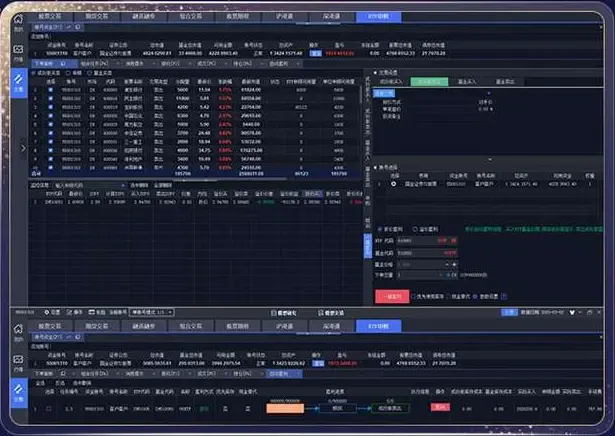Select the green highlighted tab in the trade settings panel

(429, 82)
